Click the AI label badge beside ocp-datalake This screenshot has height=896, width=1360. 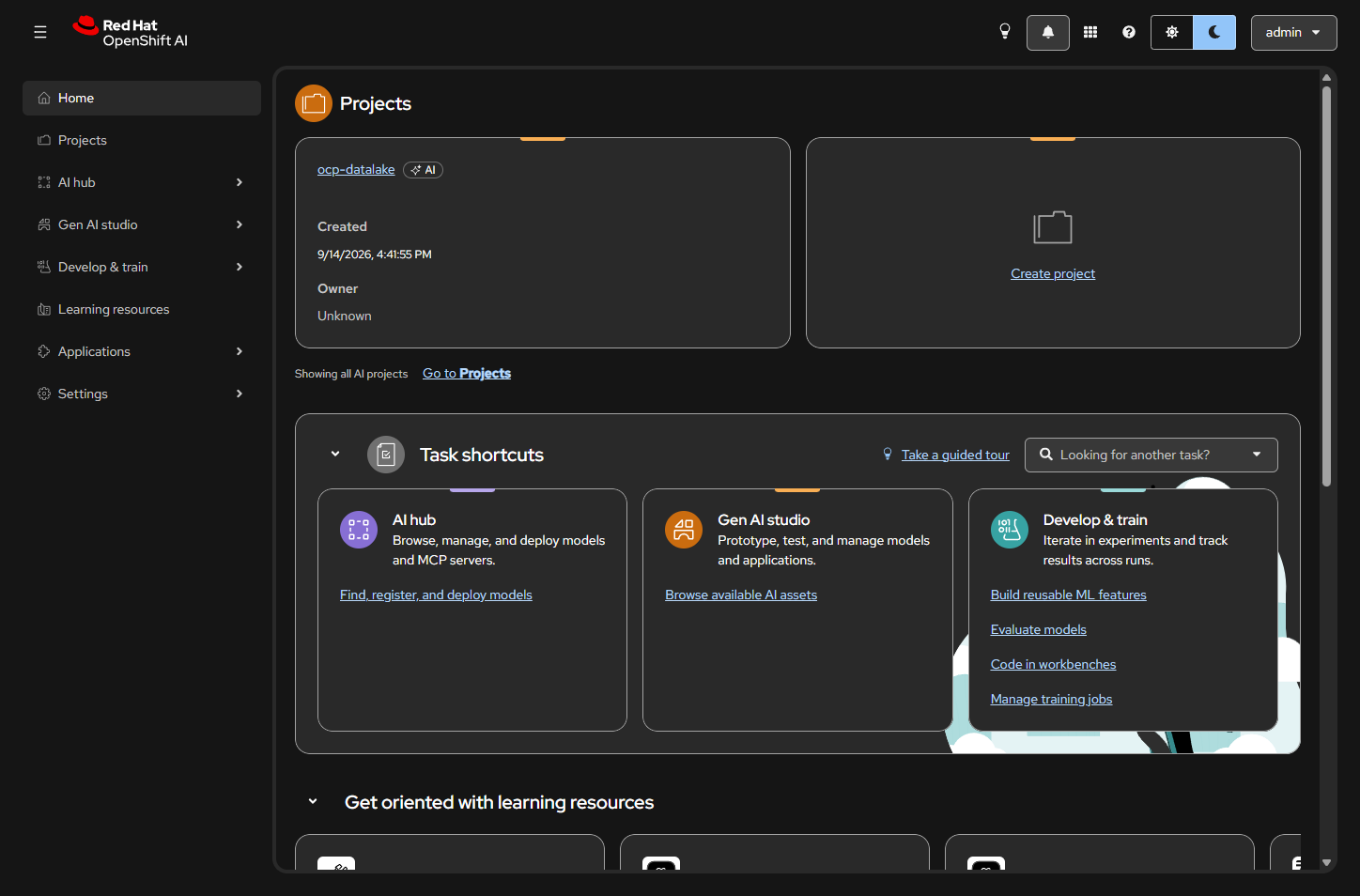point(424,170)
